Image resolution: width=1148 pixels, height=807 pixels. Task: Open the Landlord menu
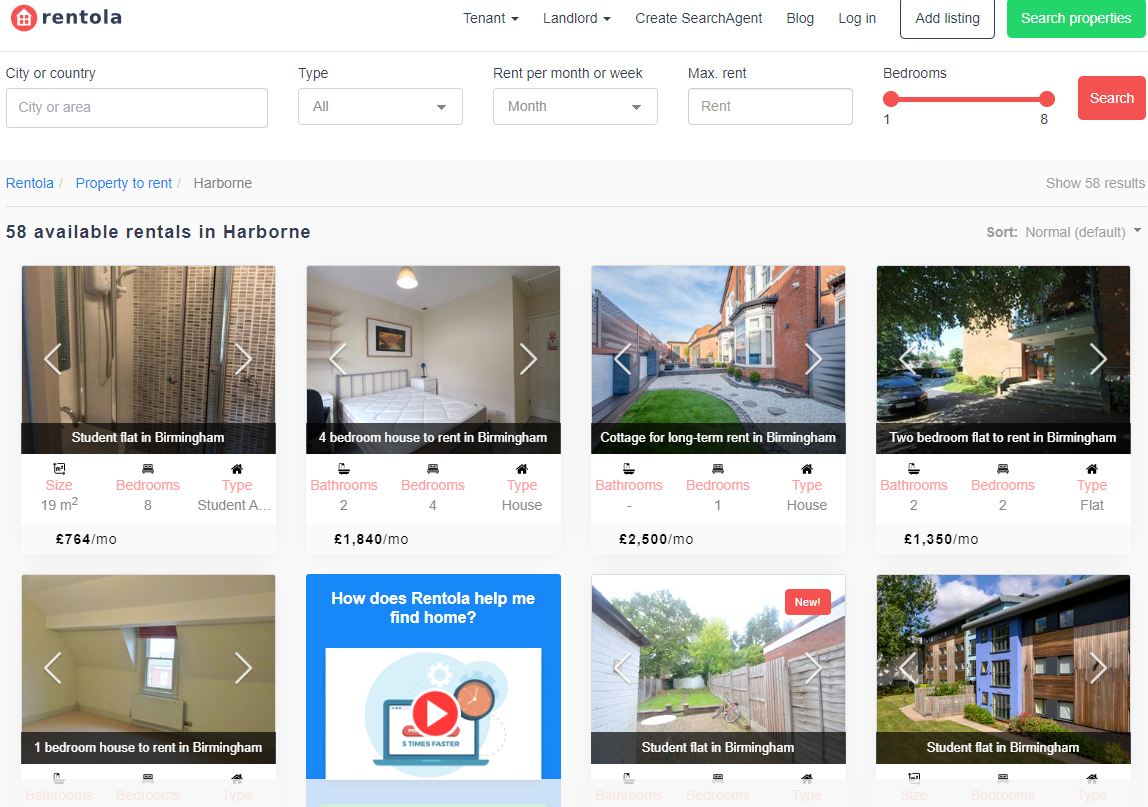click(576, 18)
